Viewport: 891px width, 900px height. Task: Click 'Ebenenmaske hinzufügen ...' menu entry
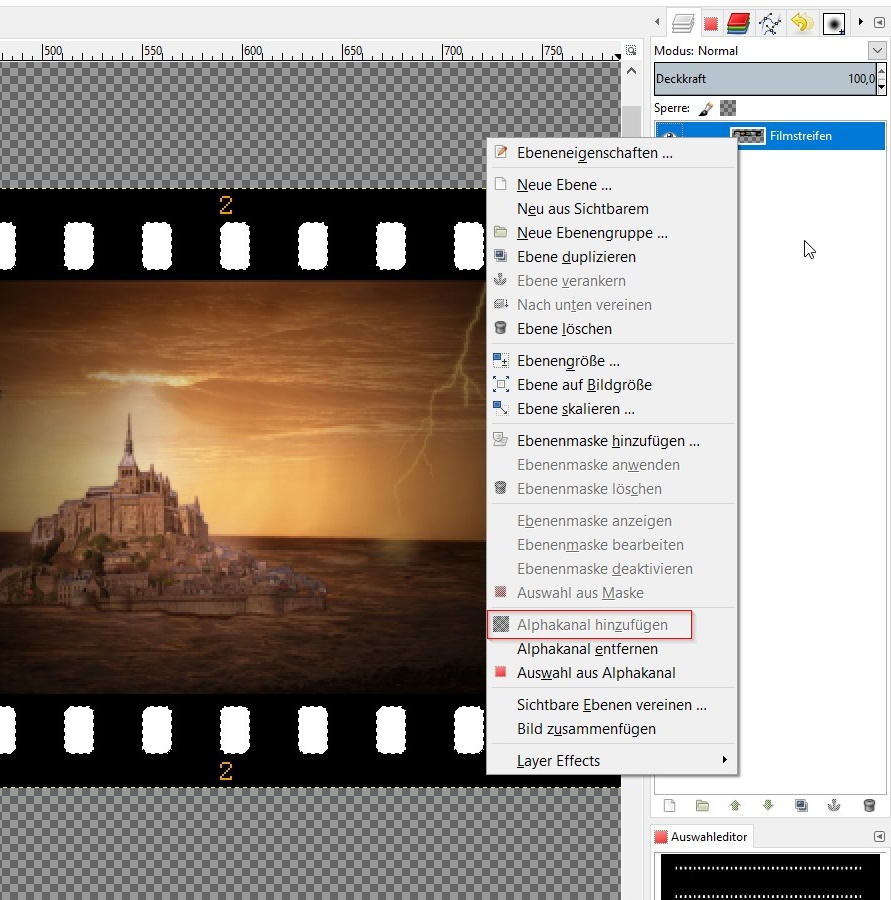(x=608, y=441)
